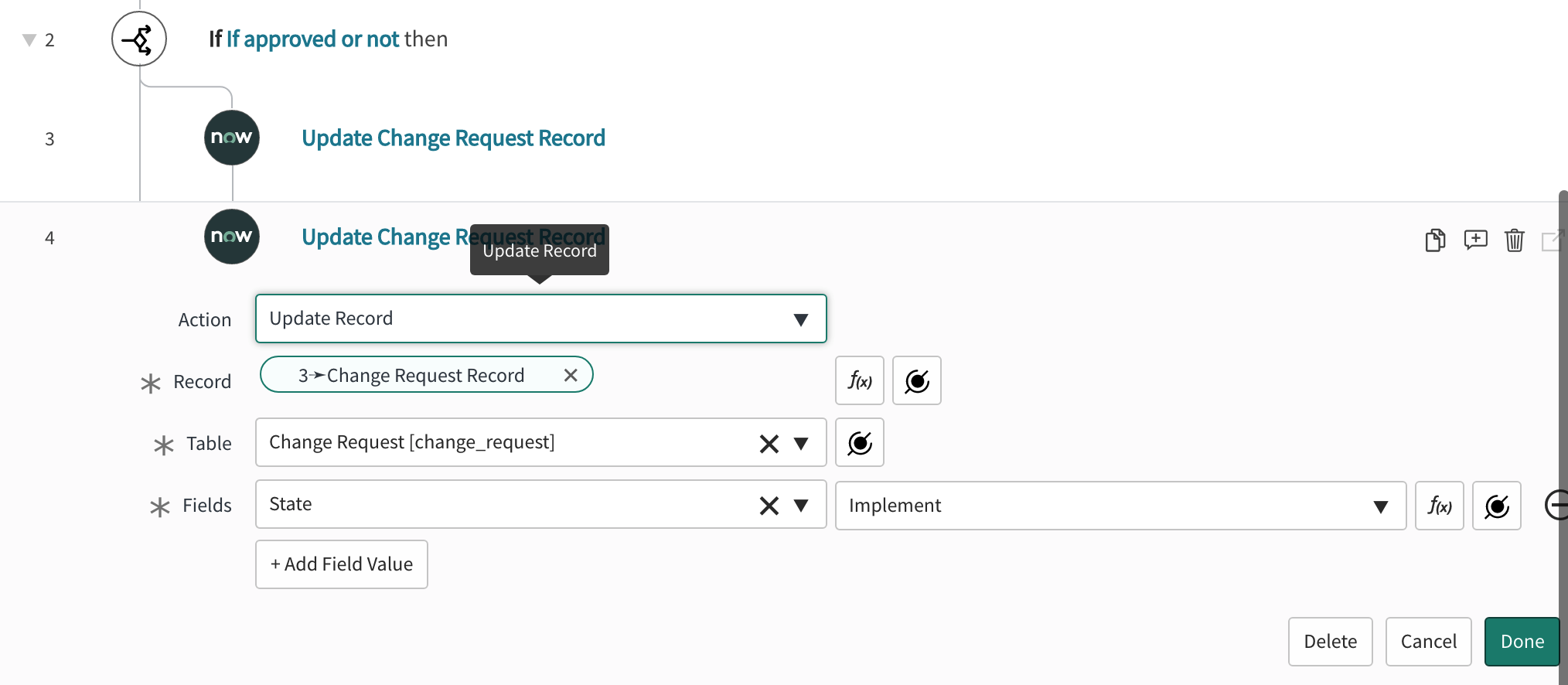The height and width of the screenshot is (685, 1568).
Task: Open the script f(x) toggle for Record
Action: click(859, 380)
